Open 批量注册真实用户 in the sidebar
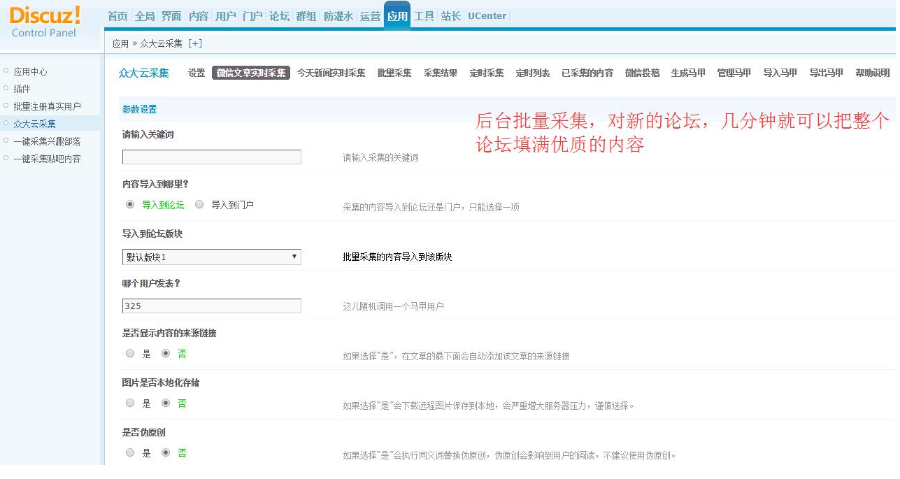This screenshot has width=900, height=479. tap(47, 106)
